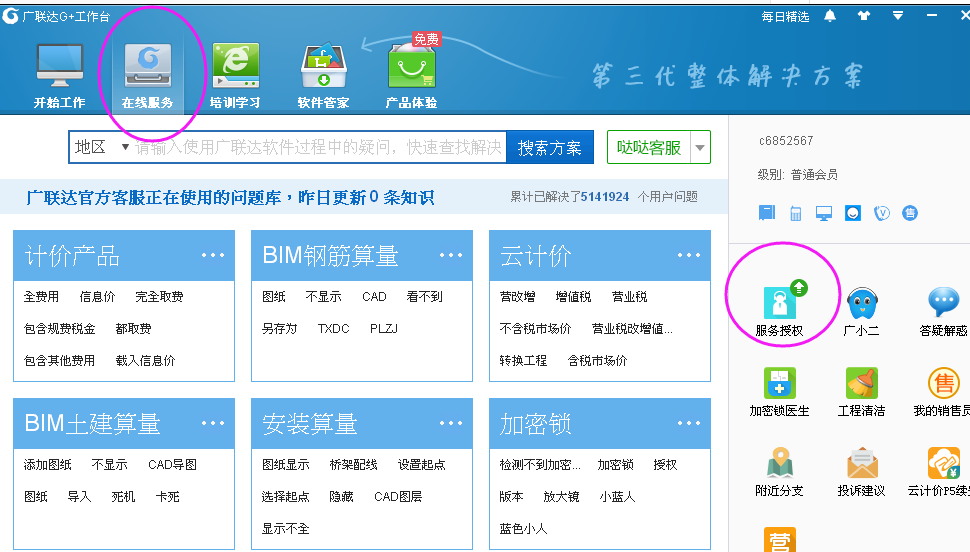The image size is (970, 552).
Task: Open the 云计价P5 cloud icon
Action: [943, 463]
